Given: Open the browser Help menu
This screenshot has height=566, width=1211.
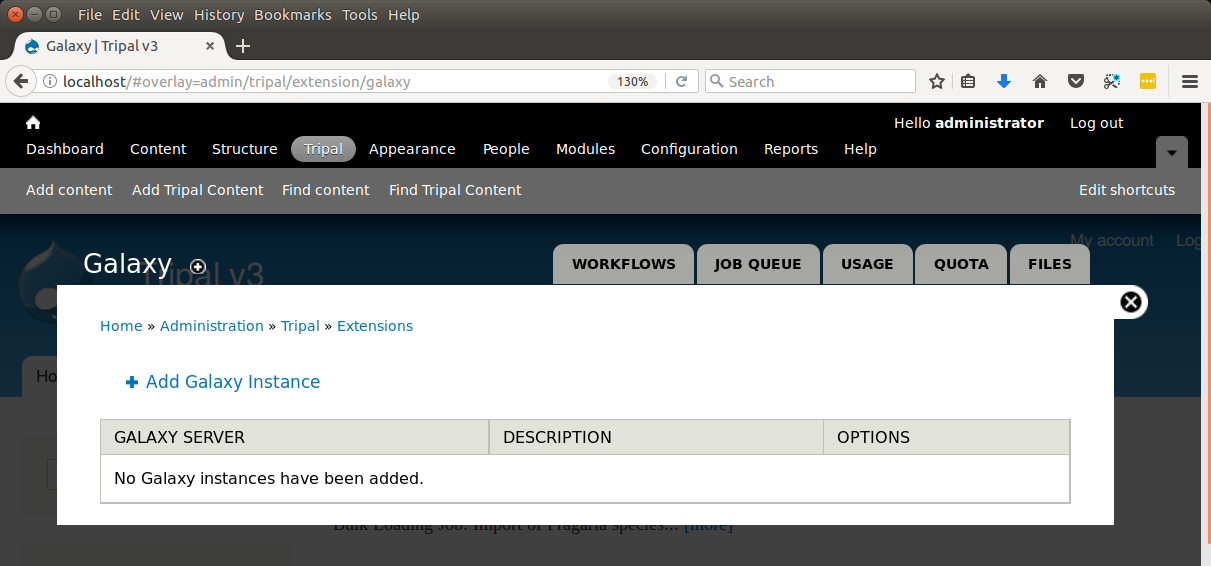Looking at the screenshot, I should (x=404, y=15).
